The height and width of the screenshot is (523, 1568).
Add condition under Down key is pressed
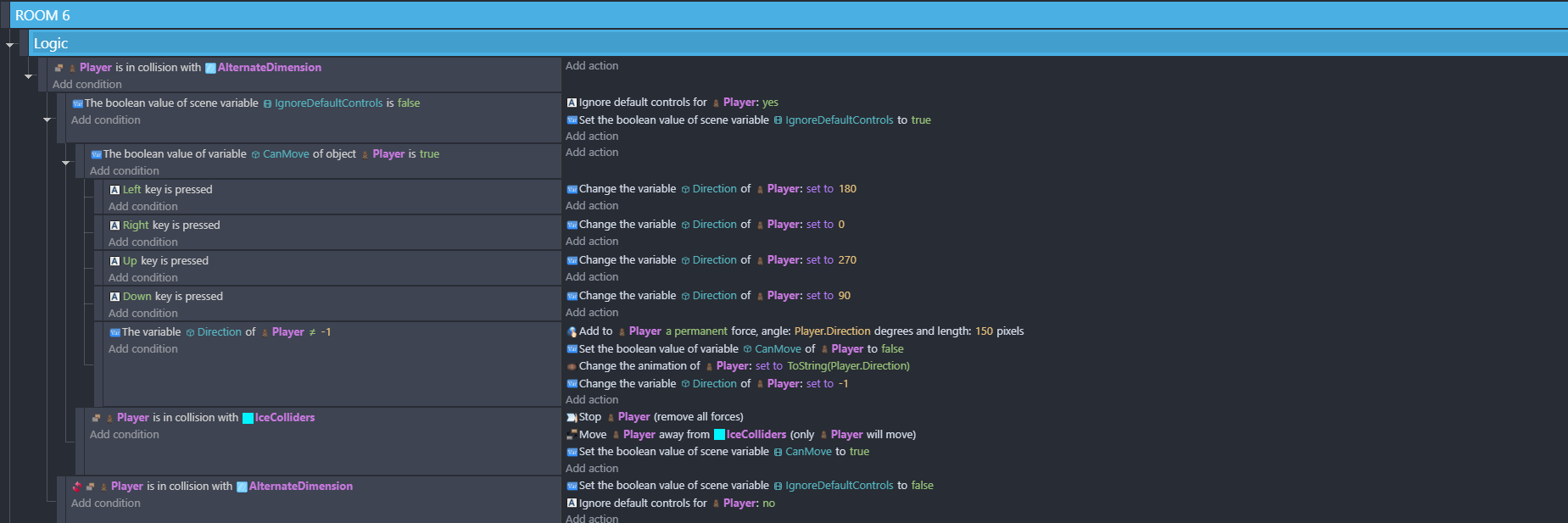click(x=143, y=314)
